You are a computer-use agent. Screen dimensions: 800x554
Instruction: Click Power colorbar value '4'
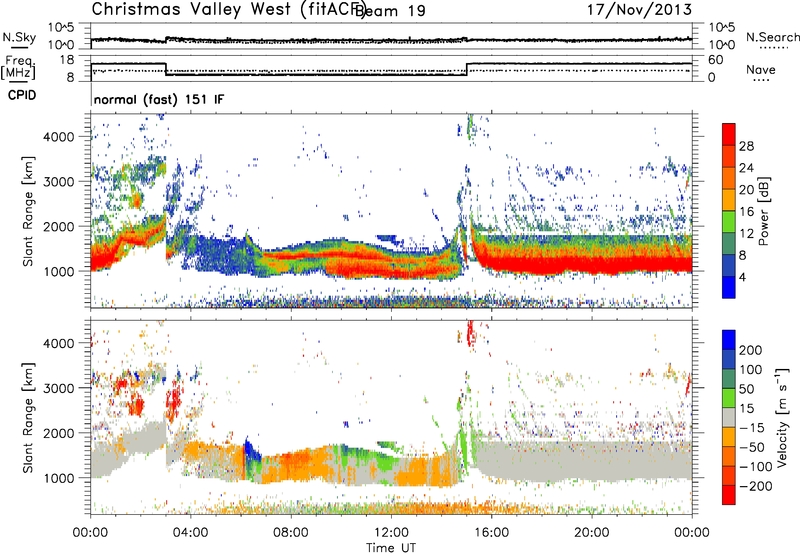[742, 277]
